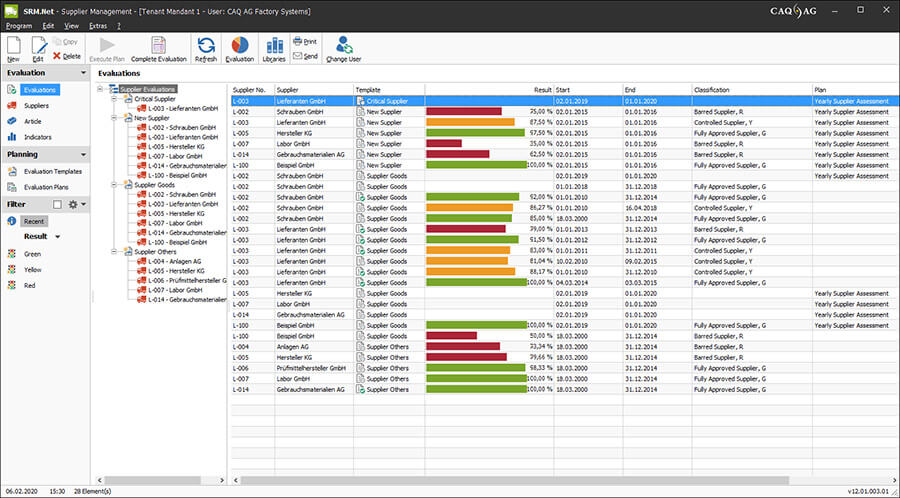Open Libraries from the toolbar
This screenshot has width=900, height=498.
273,47
